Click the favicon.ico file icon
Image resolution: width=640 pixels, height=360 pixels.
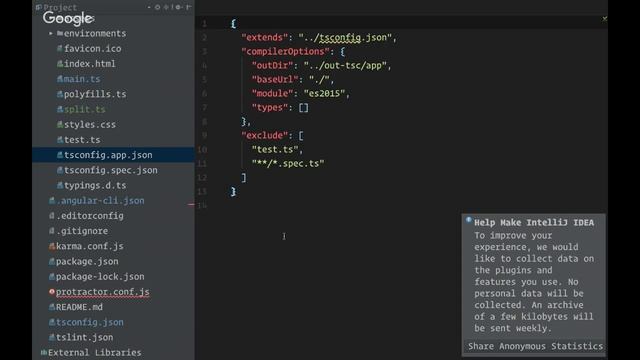tap(60, 49)
